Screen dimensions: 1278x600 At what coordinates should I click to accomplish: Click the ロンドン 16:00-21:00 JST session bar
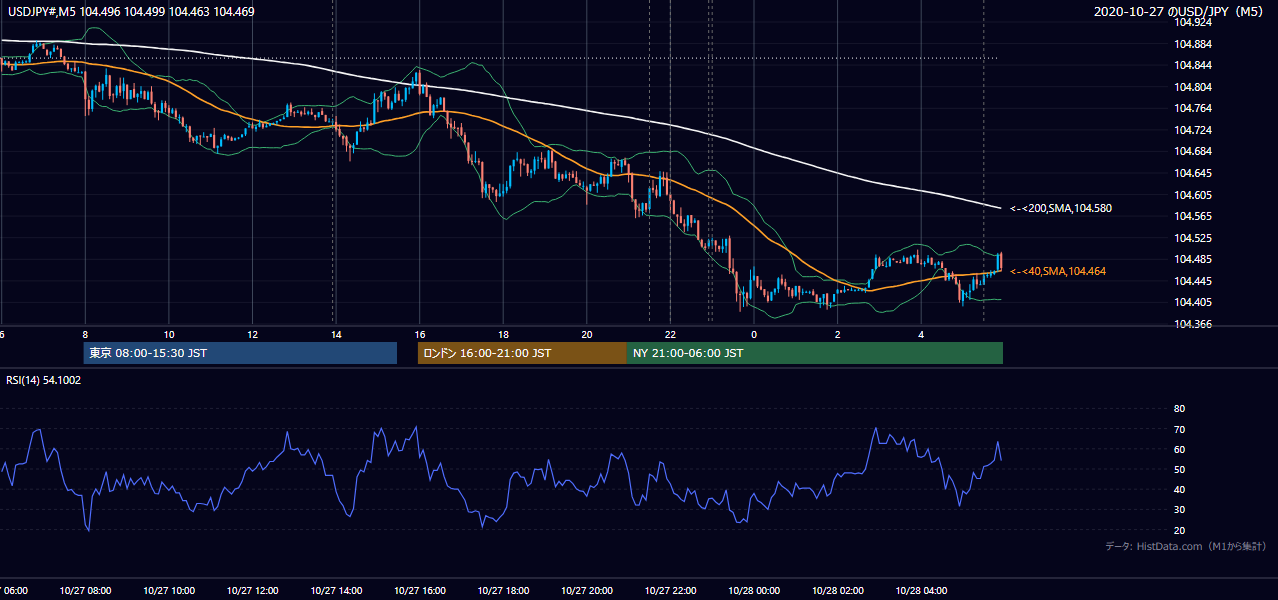tap(522, 353)
